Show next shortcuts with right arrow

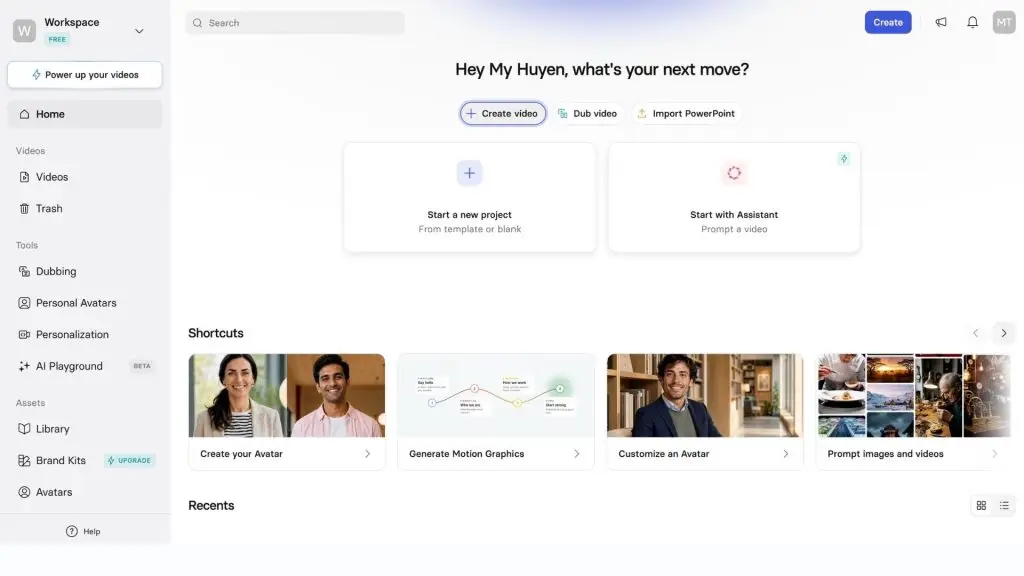tap(1004, 333)
